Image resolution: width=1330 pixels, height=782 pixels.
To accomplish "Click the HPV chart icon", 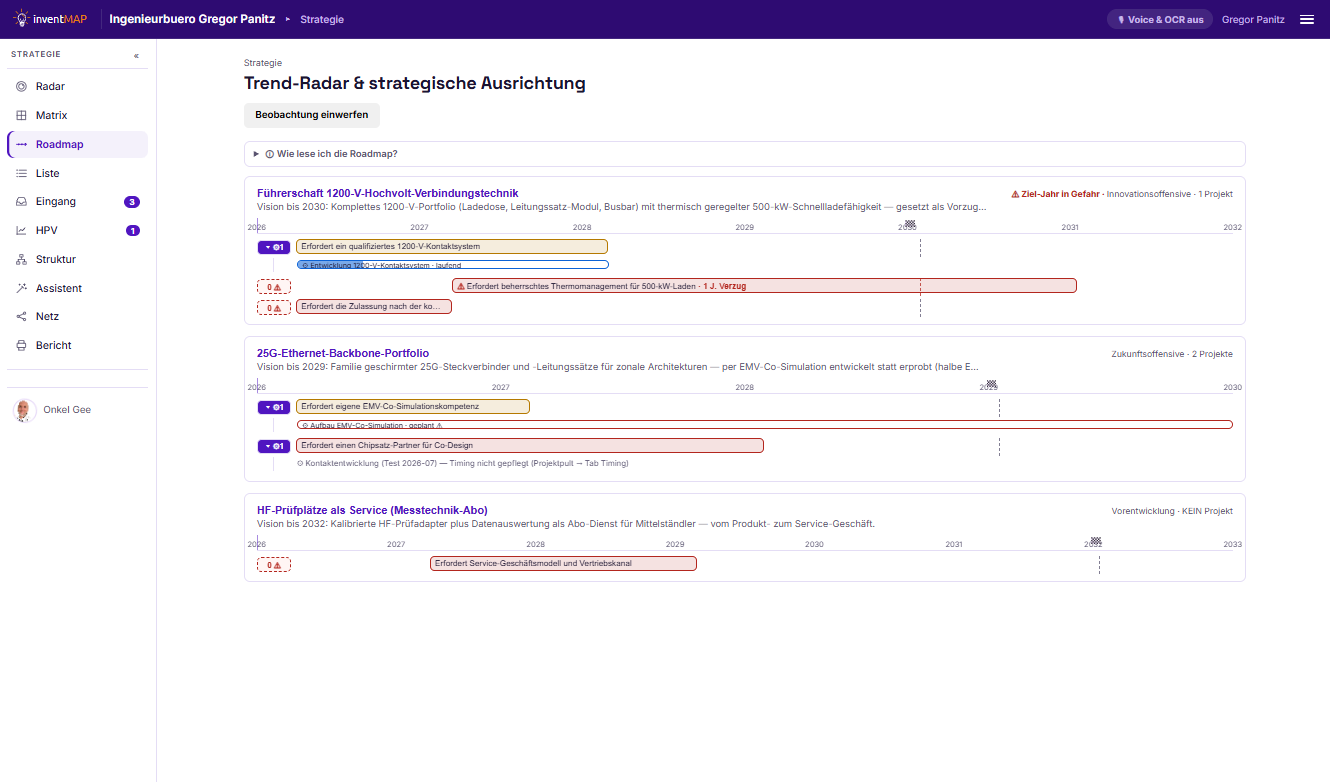I will point(22,231).
